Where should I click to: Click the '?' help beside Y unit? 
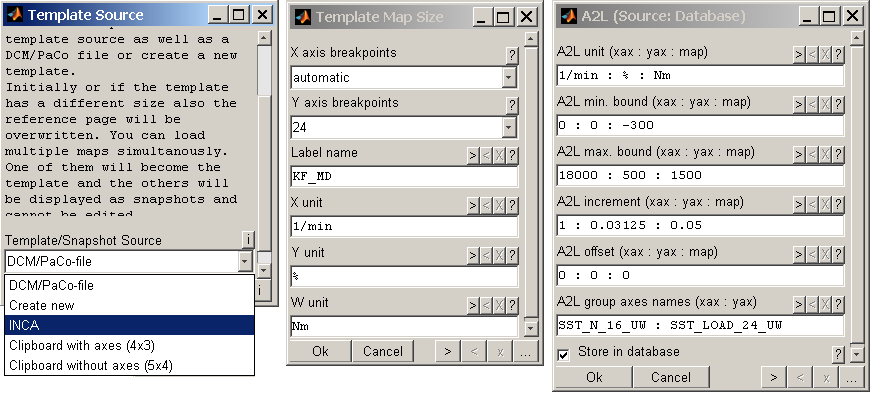[x=512, y=256]
